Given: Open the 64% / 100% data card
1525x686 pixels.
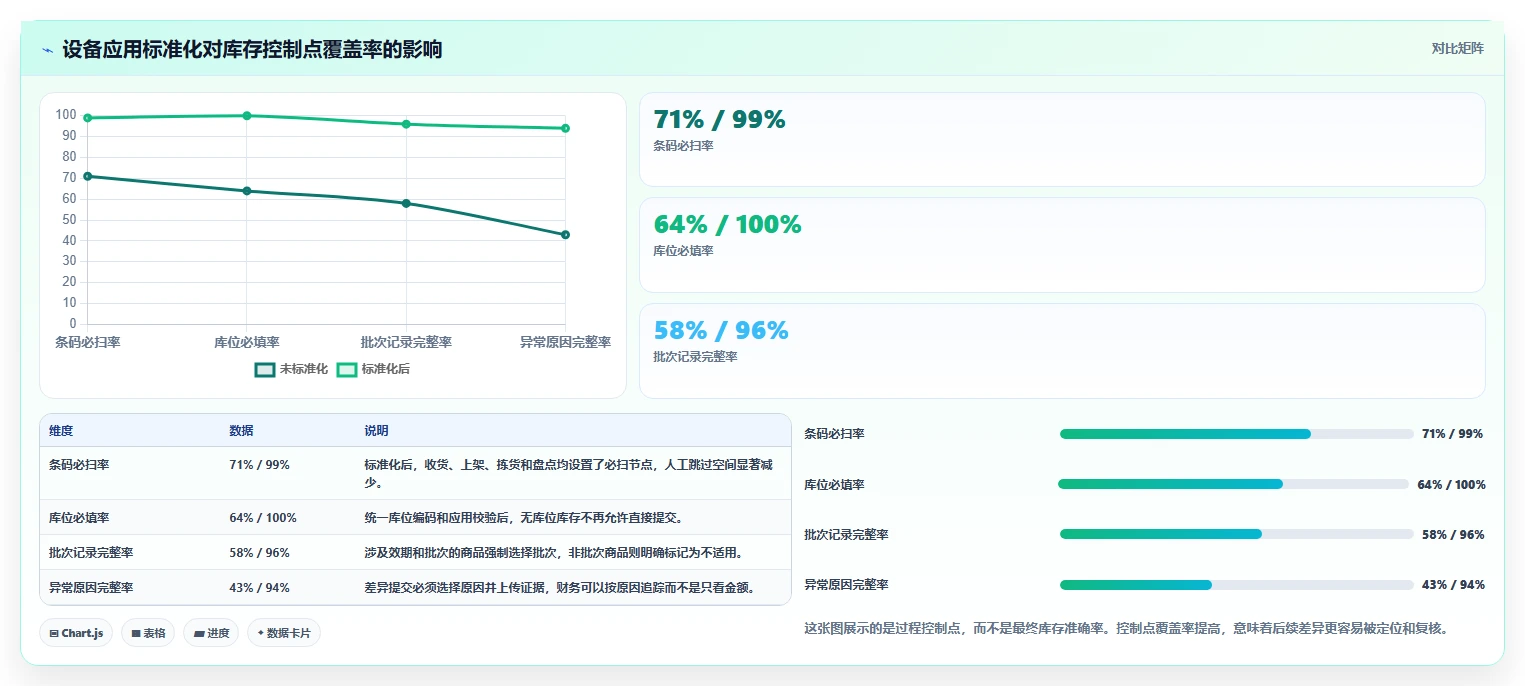Looking at the screenshot, I should click(1062, 245).
